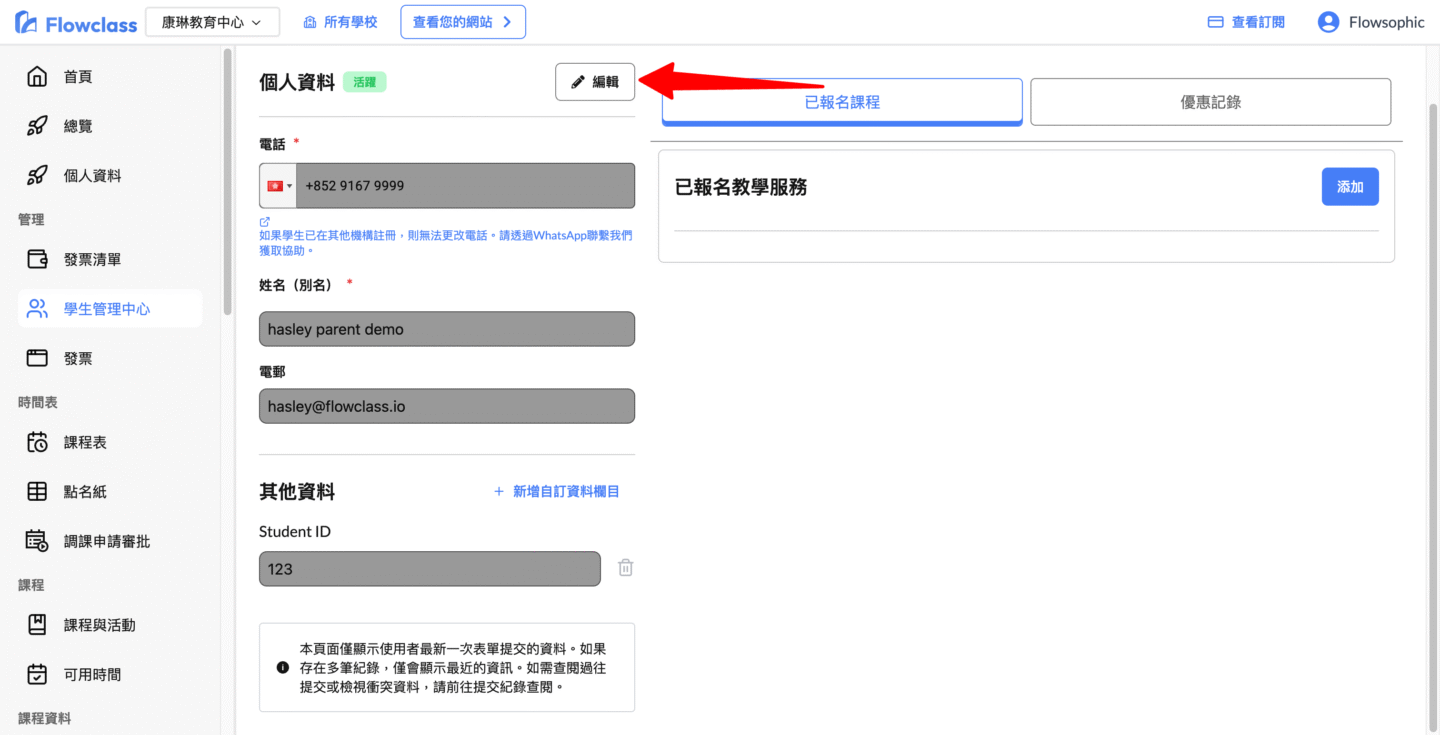1440x735 pixels.
Task: Click the Flowclass logo icon
Action: coord(27,23)
